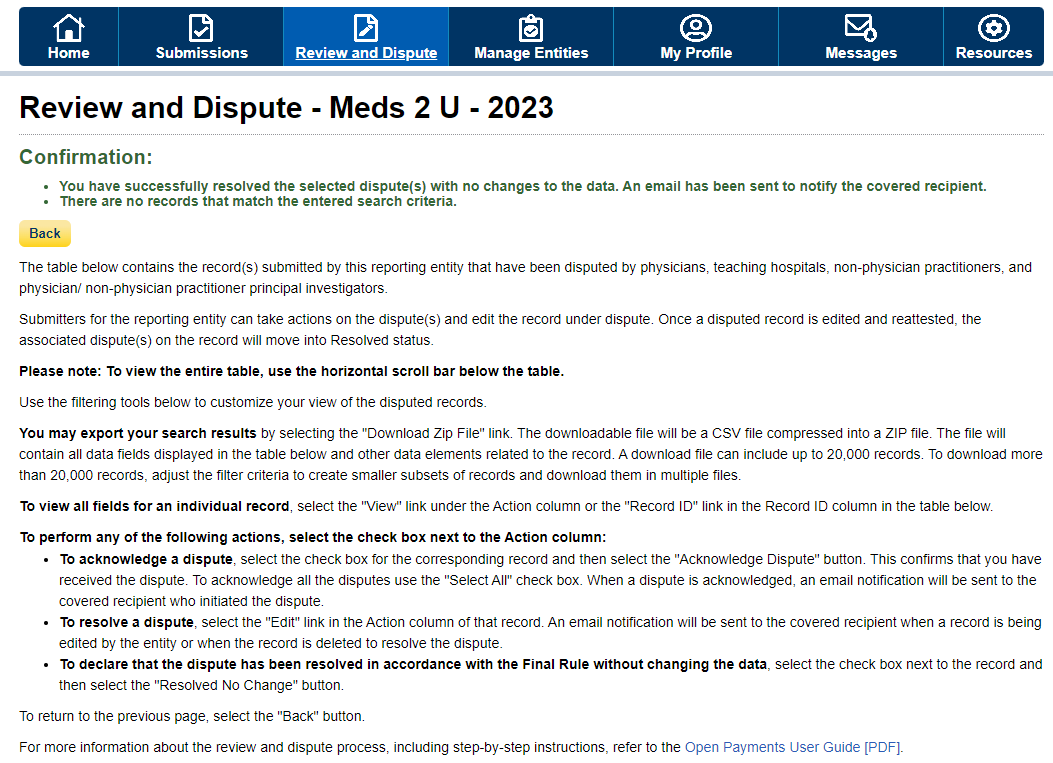Click 'To declare that the dispute has been resolved' text

(x=413, y=664)
